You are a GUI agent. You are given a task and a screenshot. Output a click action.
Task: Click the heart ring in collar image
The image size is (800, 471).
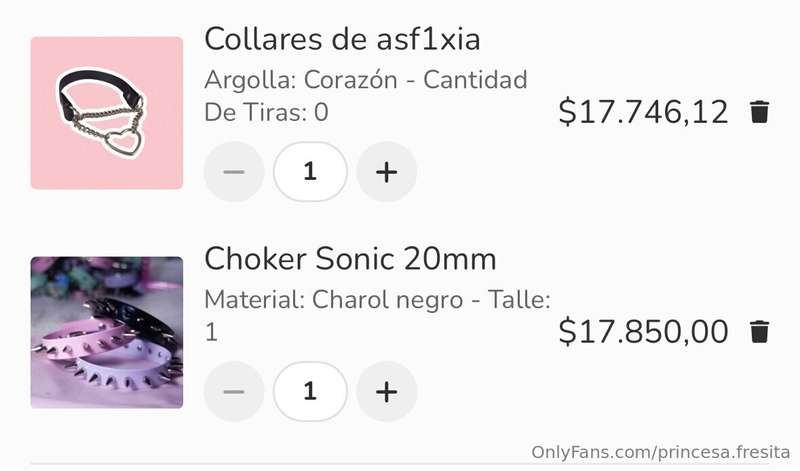(x=124, y=142)
